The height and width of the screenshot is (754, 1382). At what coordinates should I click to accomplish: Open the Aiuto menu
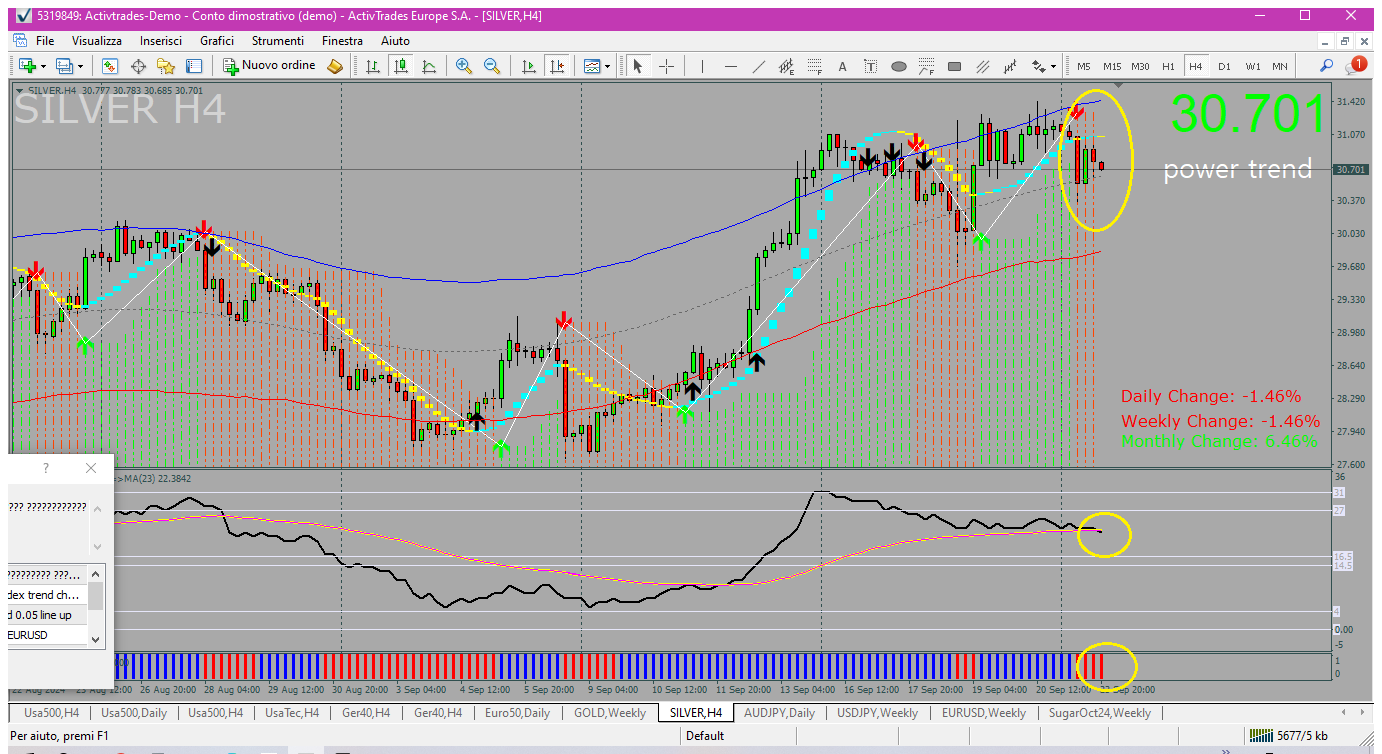click(x=396, y=41)
